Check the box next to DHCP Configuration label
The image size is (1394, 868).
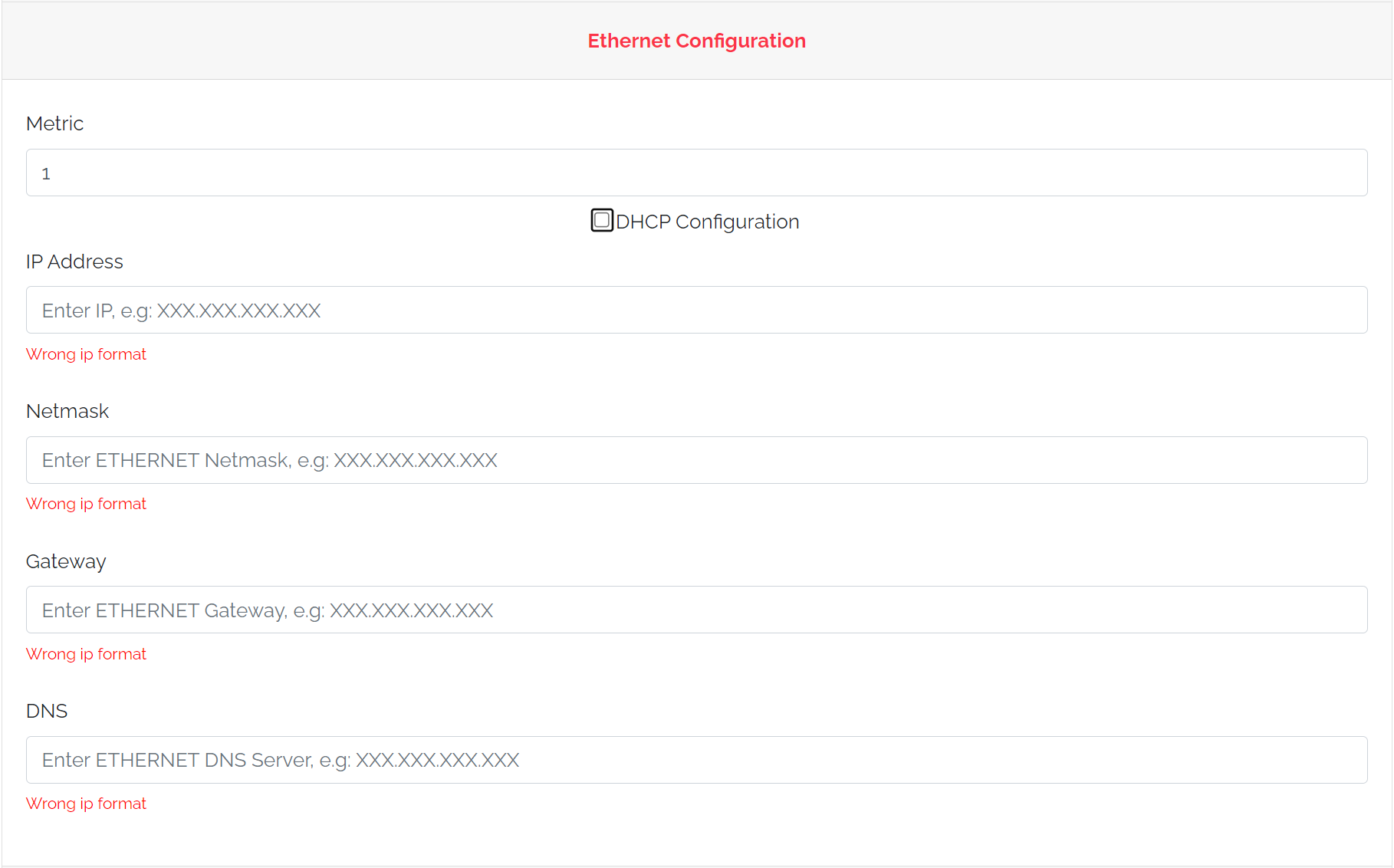pos(601,221)
